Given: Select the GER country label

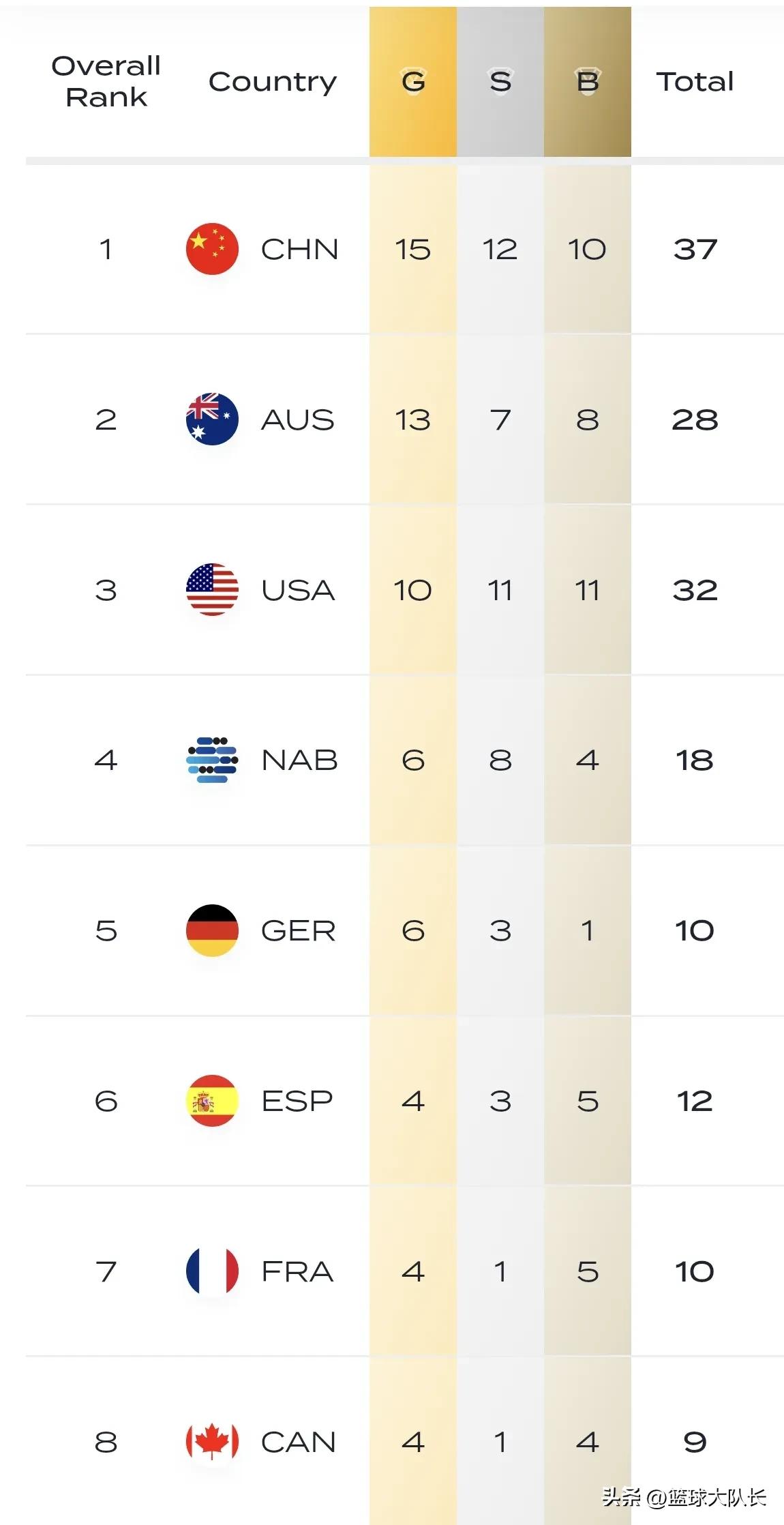Looking at the screenshot, I should (299, 931).
